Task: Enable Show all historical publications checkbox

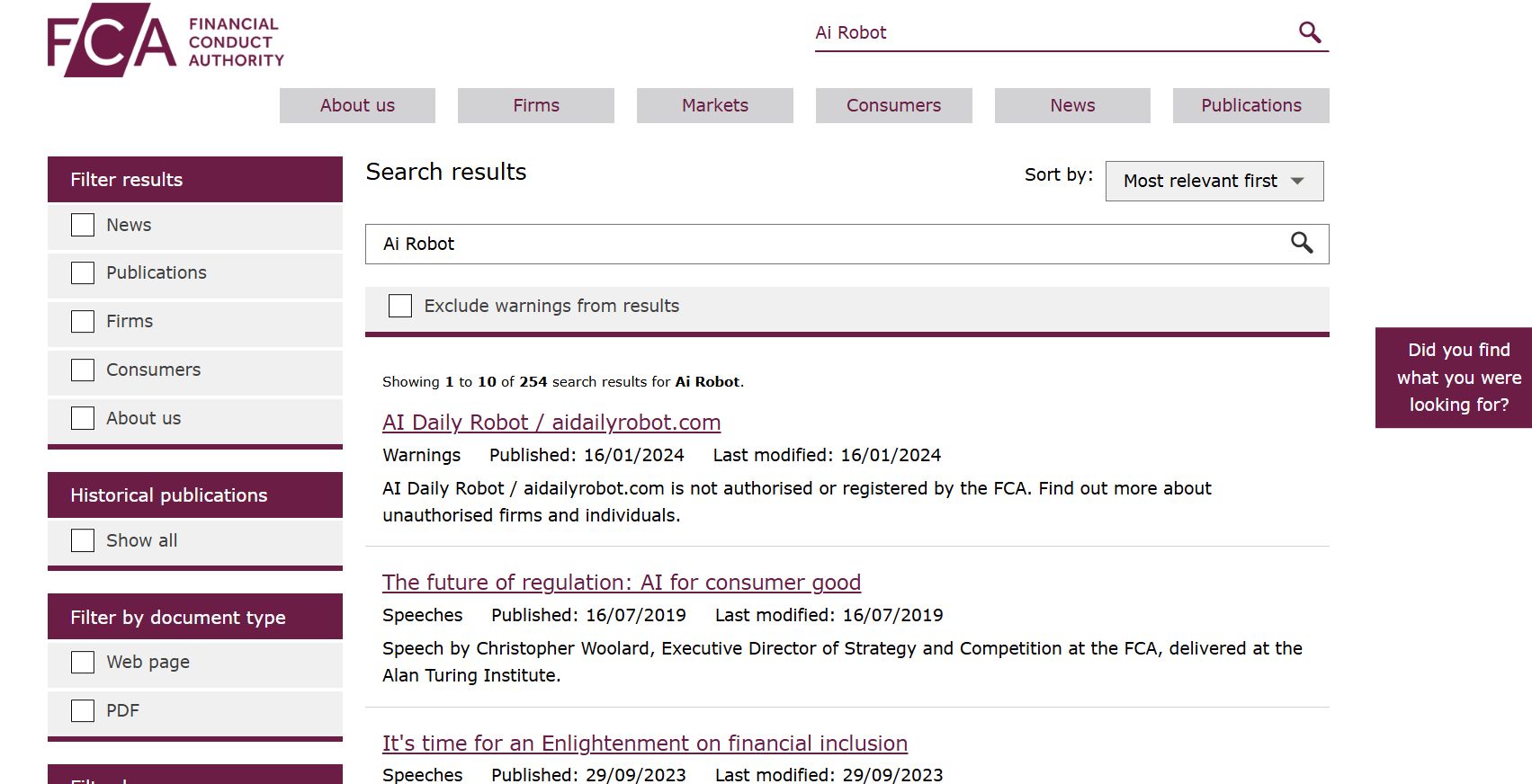Action: 83,540
